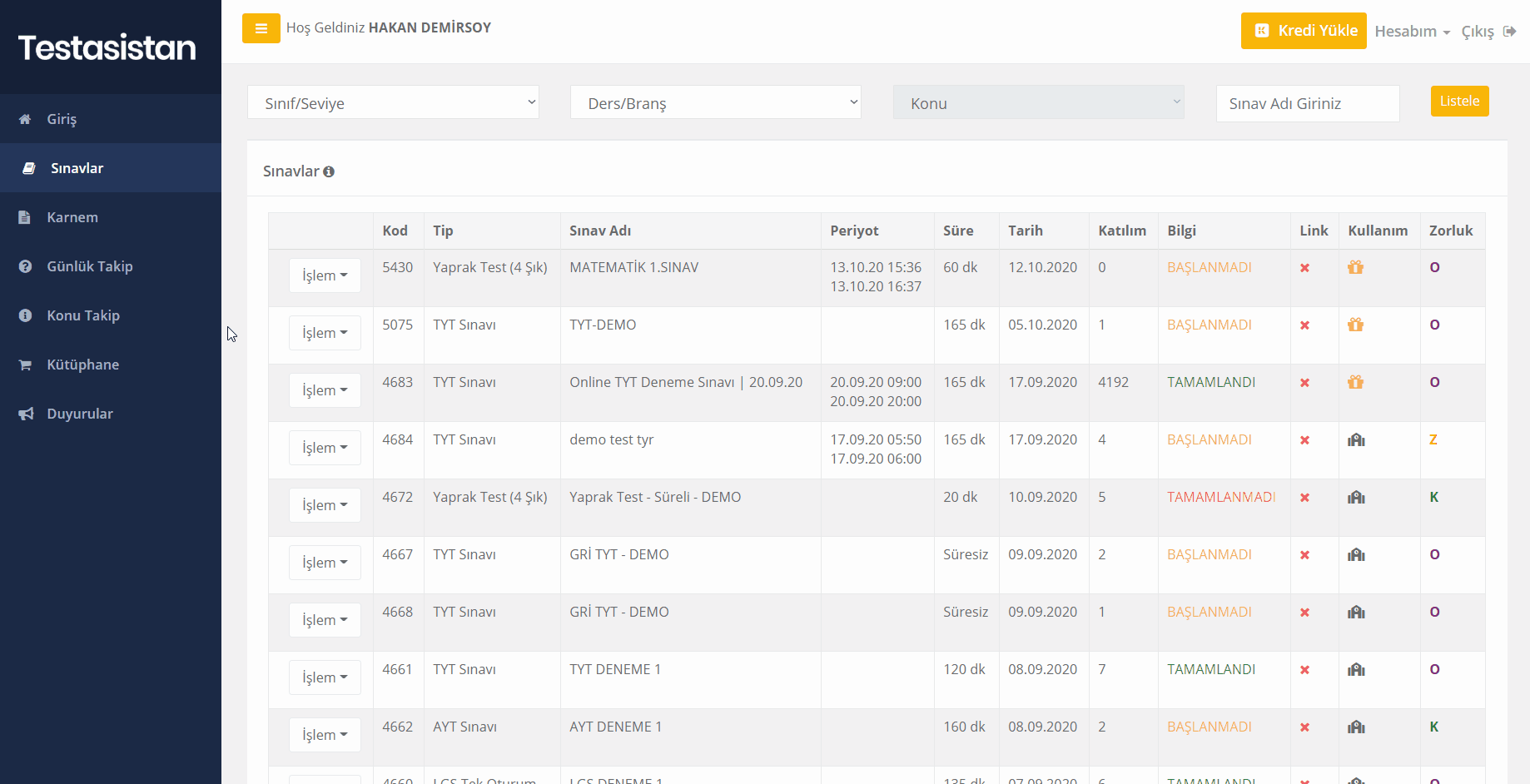Click the red X link icon for exam 4661
Screen dimensions: 1530x784
click(1304, 670)
